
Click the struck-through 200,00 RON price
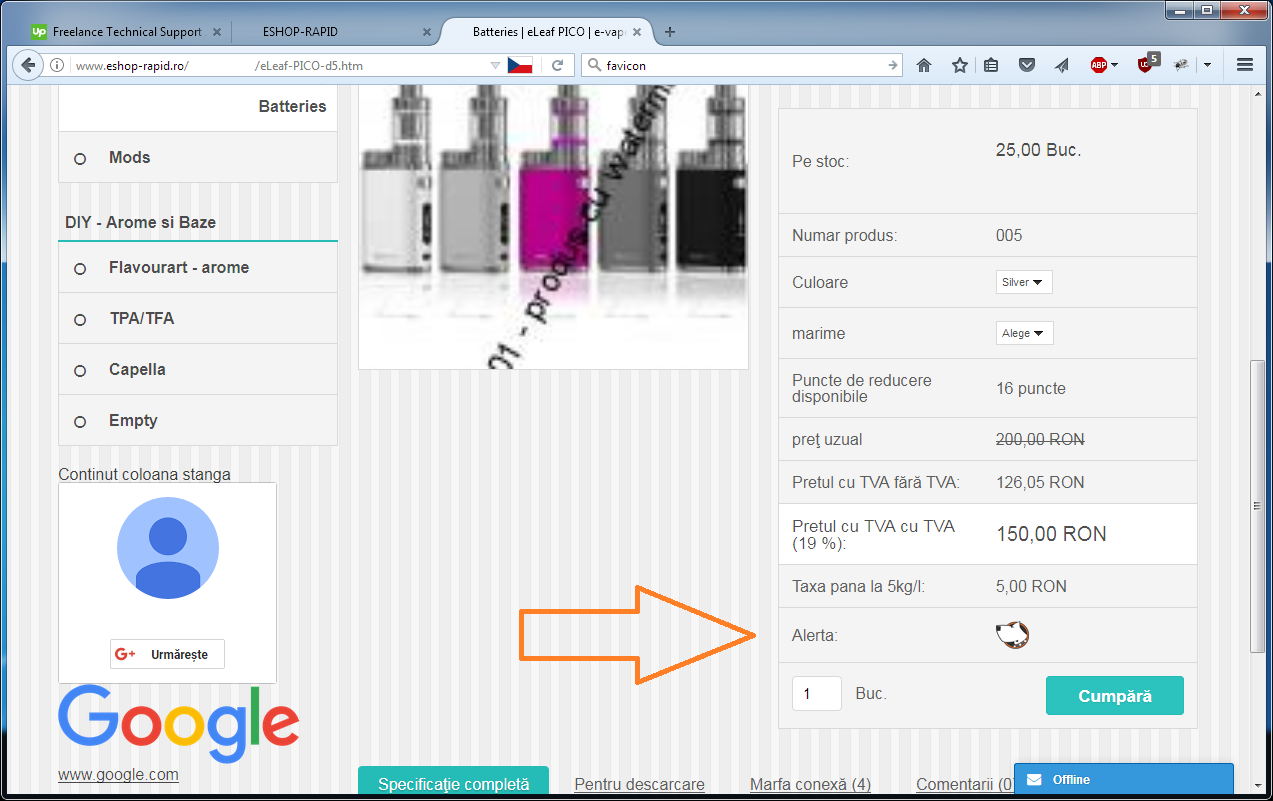[x=1040, y=439]
